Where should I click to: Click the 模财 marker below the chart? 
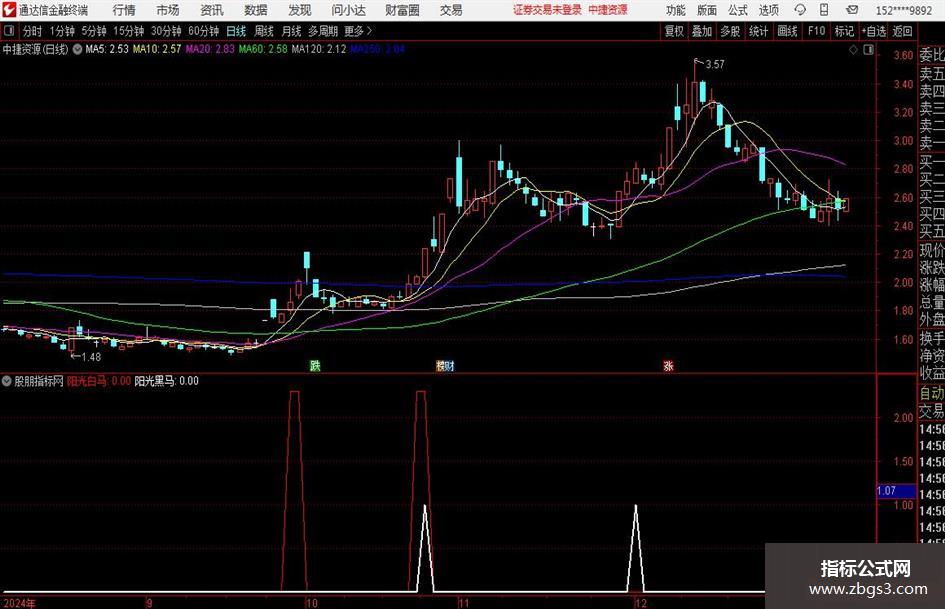point(445,365)
